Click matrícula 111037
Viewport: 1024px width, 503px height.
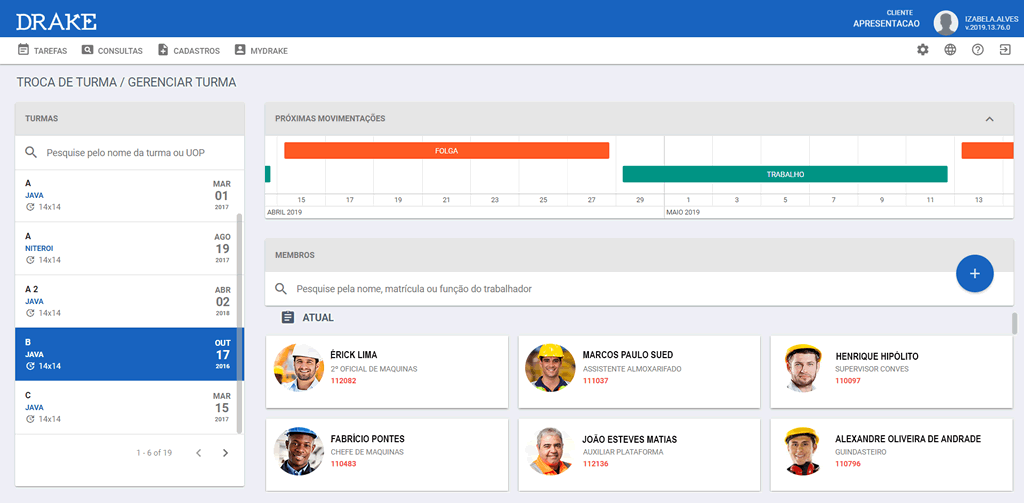(595, 380)
